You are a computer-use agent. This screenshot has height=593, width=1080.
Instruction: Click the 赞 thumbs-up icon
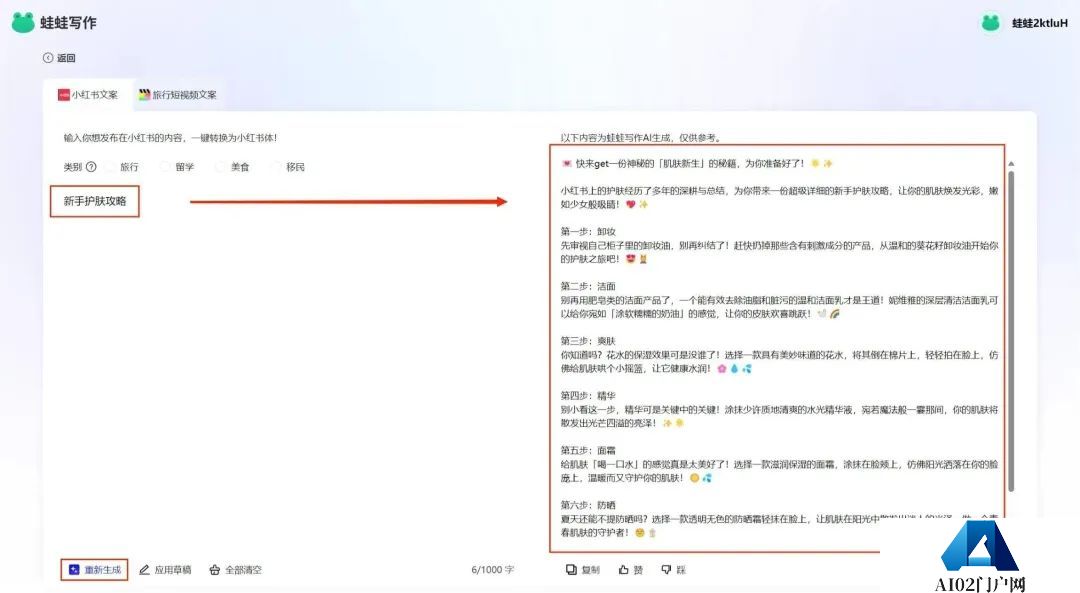click(x=623, y=570)
